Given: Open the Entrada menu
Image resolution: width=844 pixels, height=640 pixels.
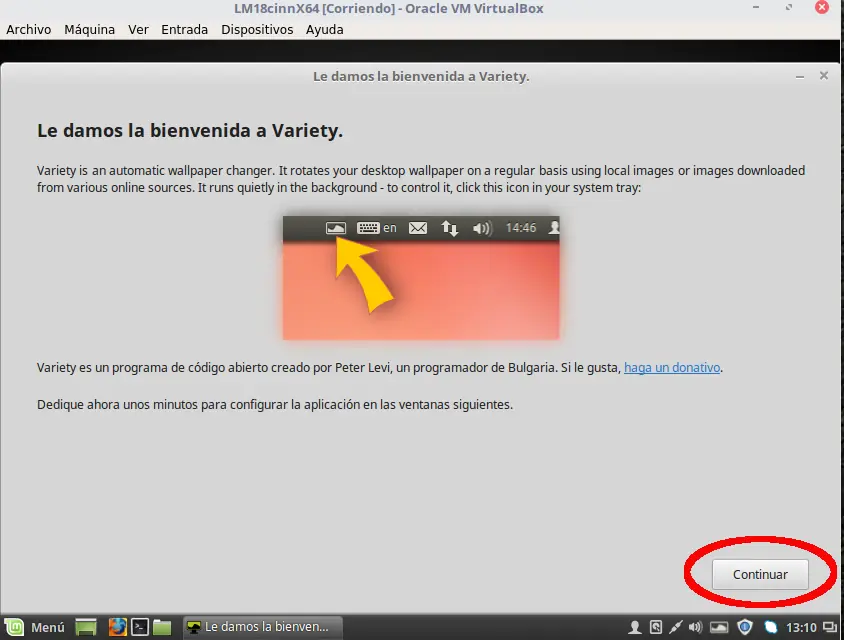Looking at the screenshot, I should (185, 30).
